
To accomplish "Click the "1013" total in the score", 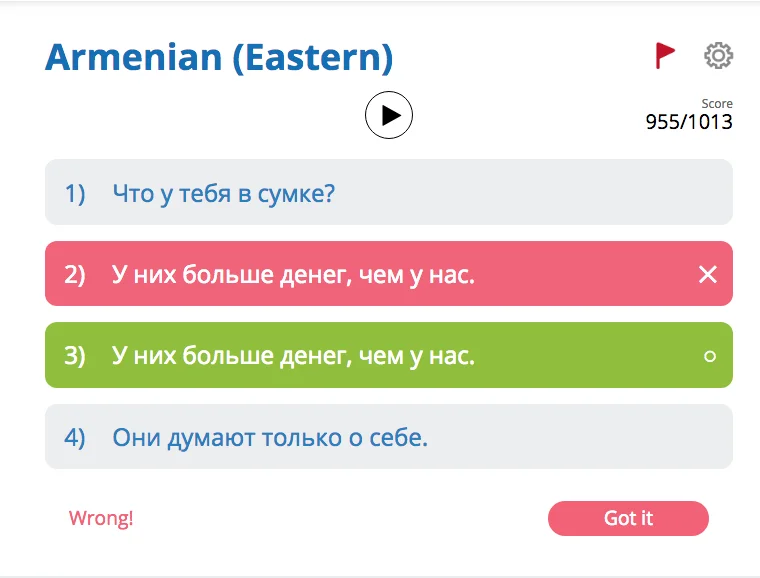I will click(712, 122).
